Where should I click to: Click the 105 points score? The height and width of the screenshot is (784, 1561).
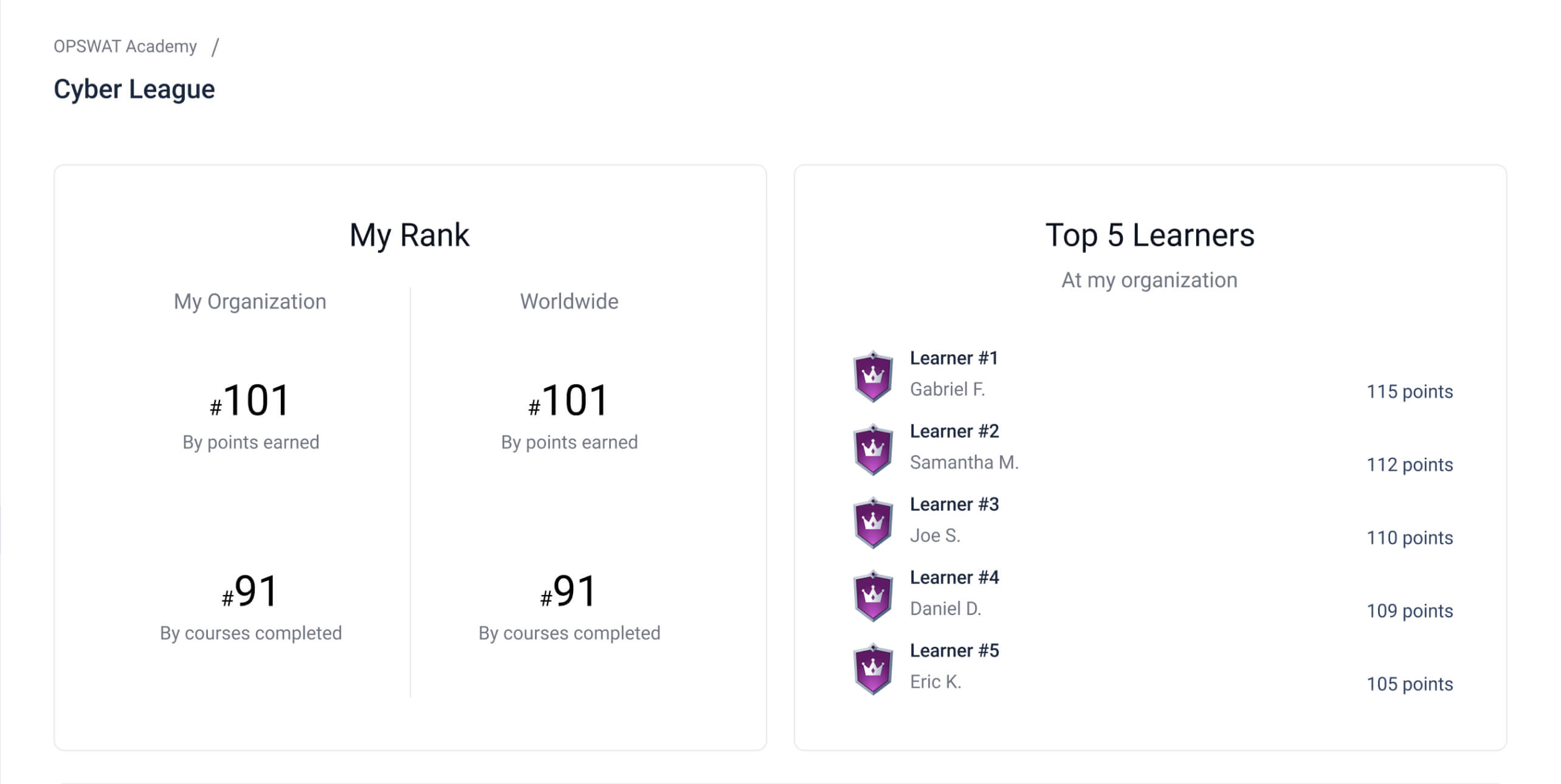[1410, 684]
